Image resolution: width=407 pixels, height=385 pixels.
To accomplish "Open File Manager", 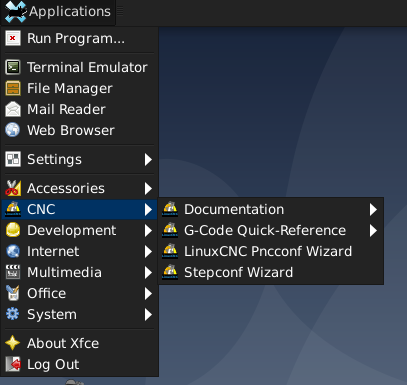I will pos(80,88).
